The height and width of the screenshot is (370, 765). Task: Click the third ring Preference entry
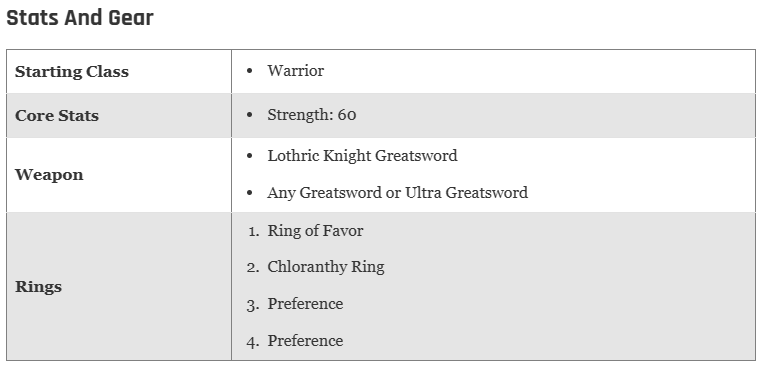pyautogui.click(x=305, y=304)
